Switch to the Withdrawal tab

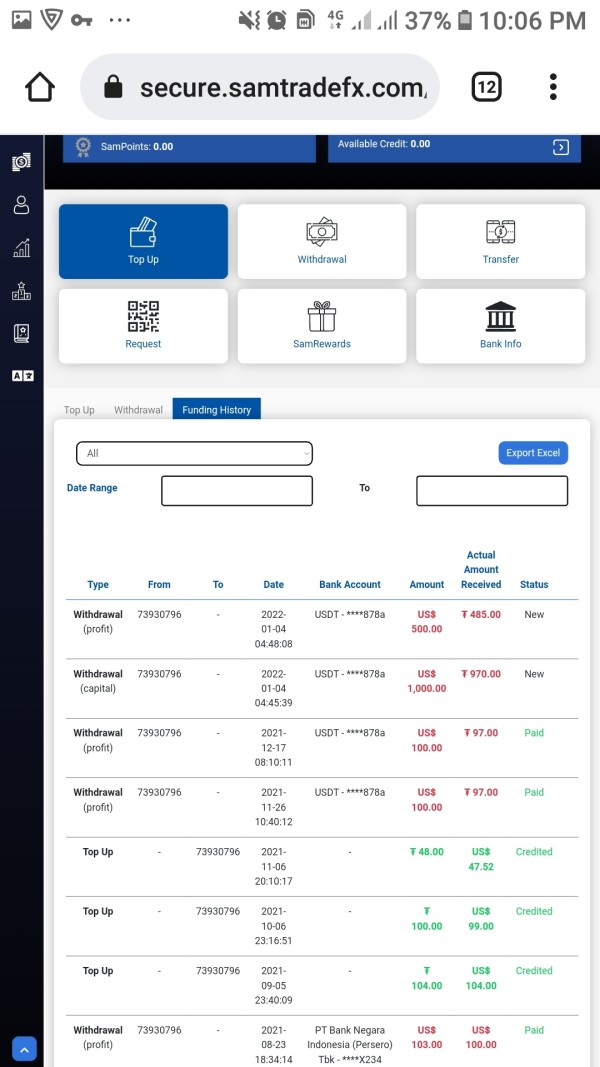click(138, 410)
